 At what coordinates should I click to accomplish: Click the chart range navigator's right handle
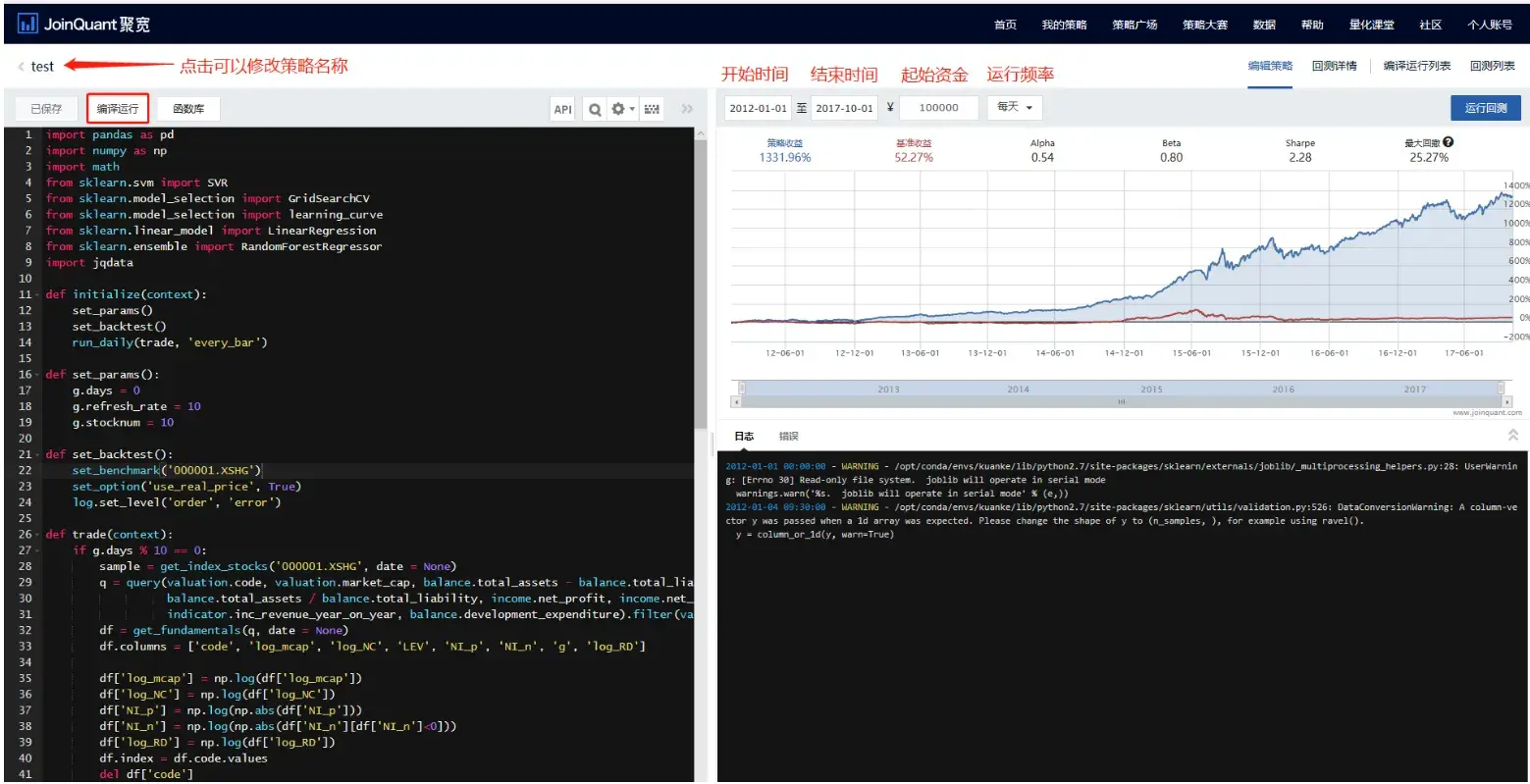coord(1502,389)
